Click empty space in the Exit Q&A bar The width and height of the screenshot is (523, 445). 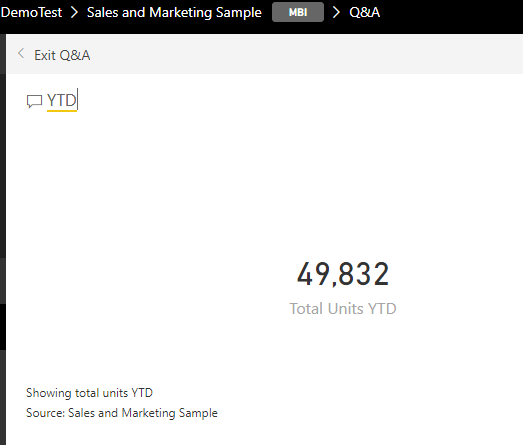tap(300, 54)
